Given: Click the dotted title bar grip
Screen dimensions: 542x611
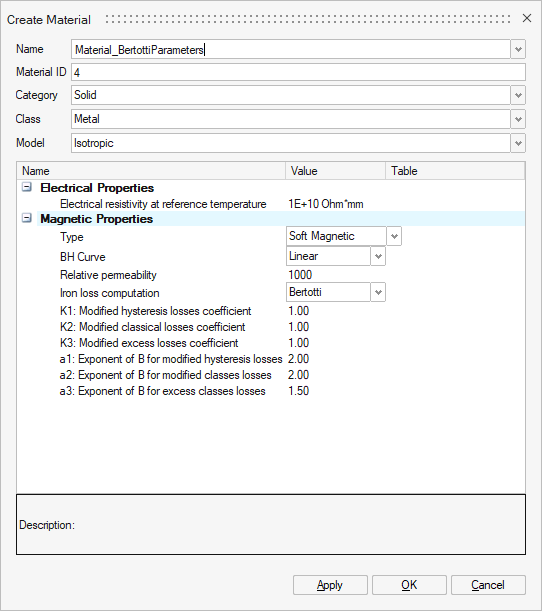Looking at the screenshot, I should (308, 19).
